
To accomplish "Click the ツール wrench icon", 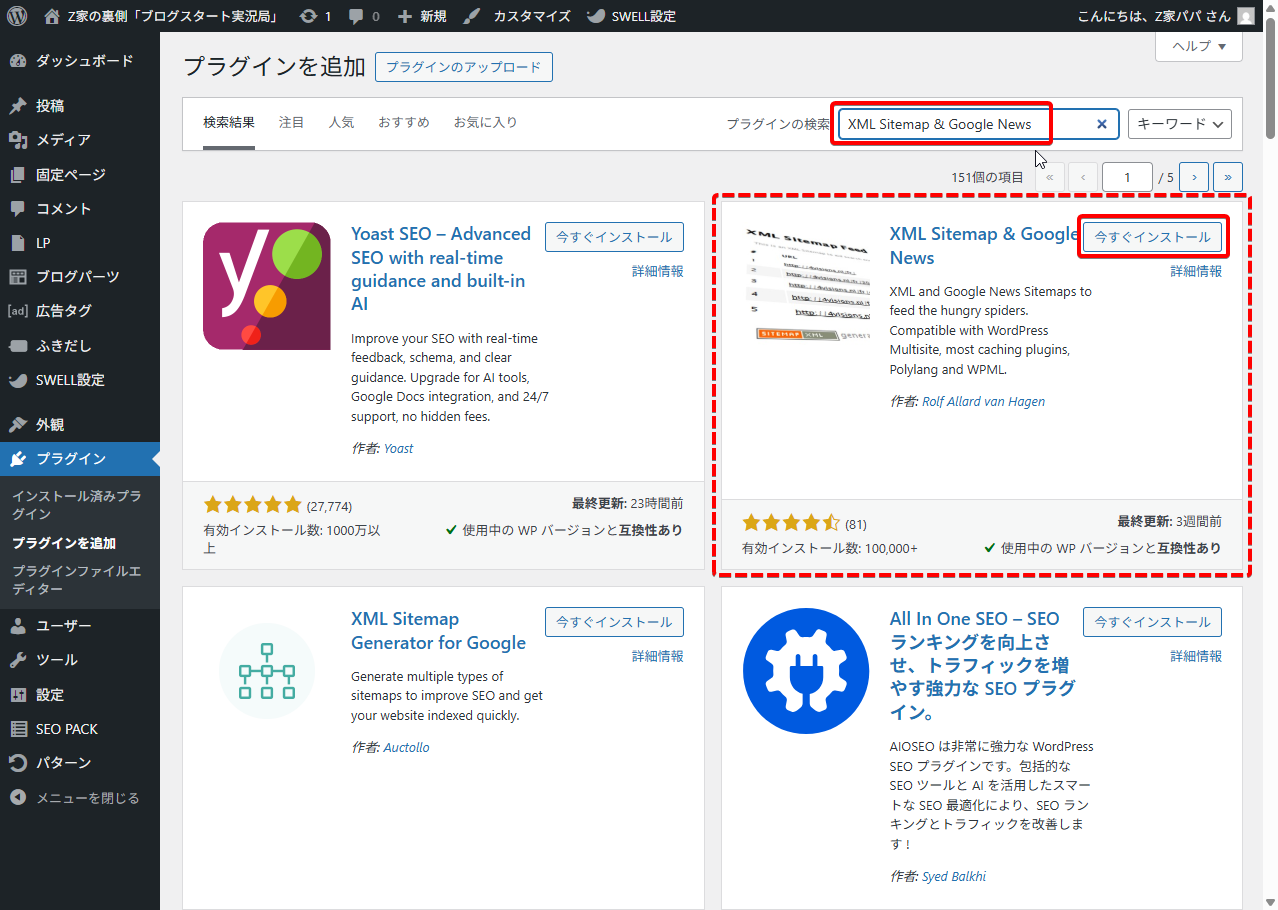I will [x=18, y=660].
